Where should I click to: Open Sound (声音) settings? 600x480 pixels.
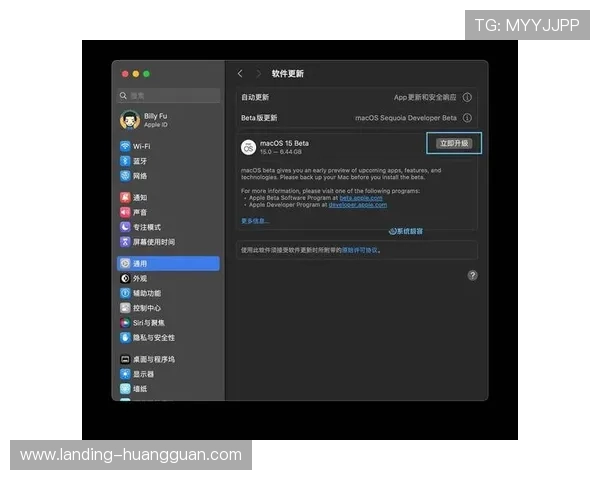coord(140,212)
